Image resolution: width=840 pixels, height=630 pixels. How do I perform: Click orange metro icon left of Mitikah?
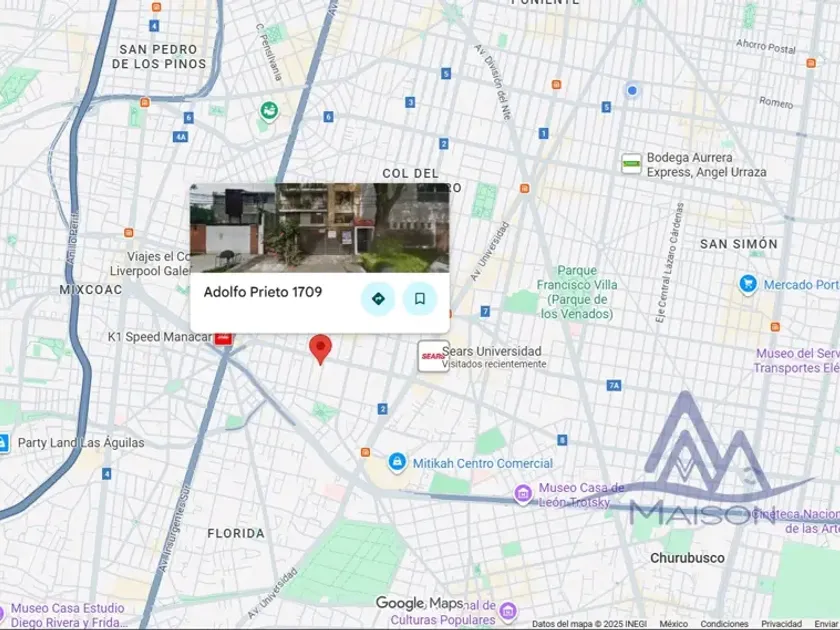pos(365,452)
